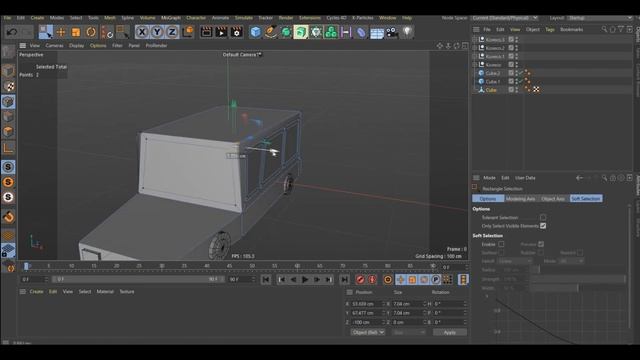Select the orange Cube object row
Screen dimensions: 640x360
(x=491, y=90)
